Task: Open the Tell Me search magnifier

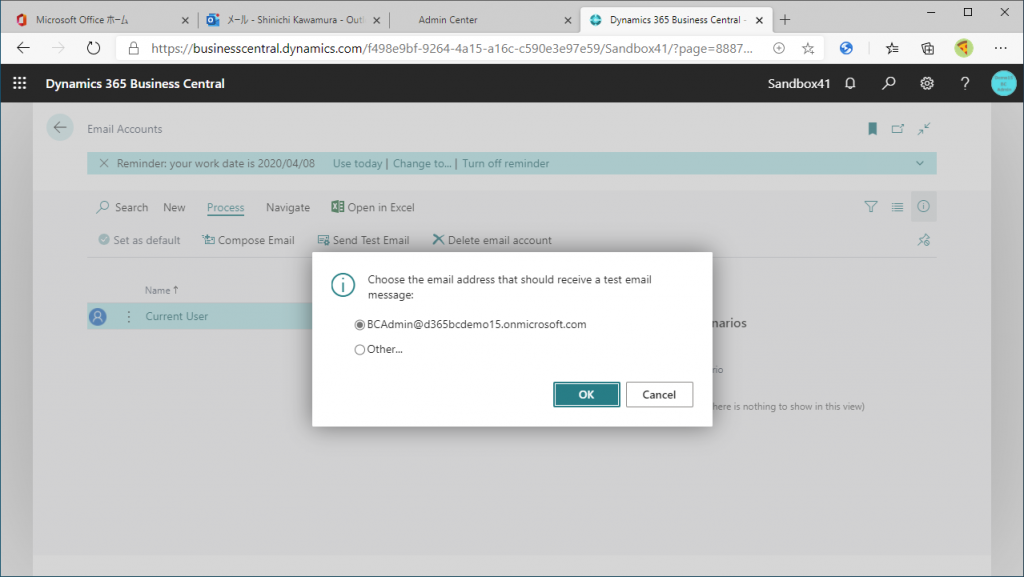Action: click(888, 84)
